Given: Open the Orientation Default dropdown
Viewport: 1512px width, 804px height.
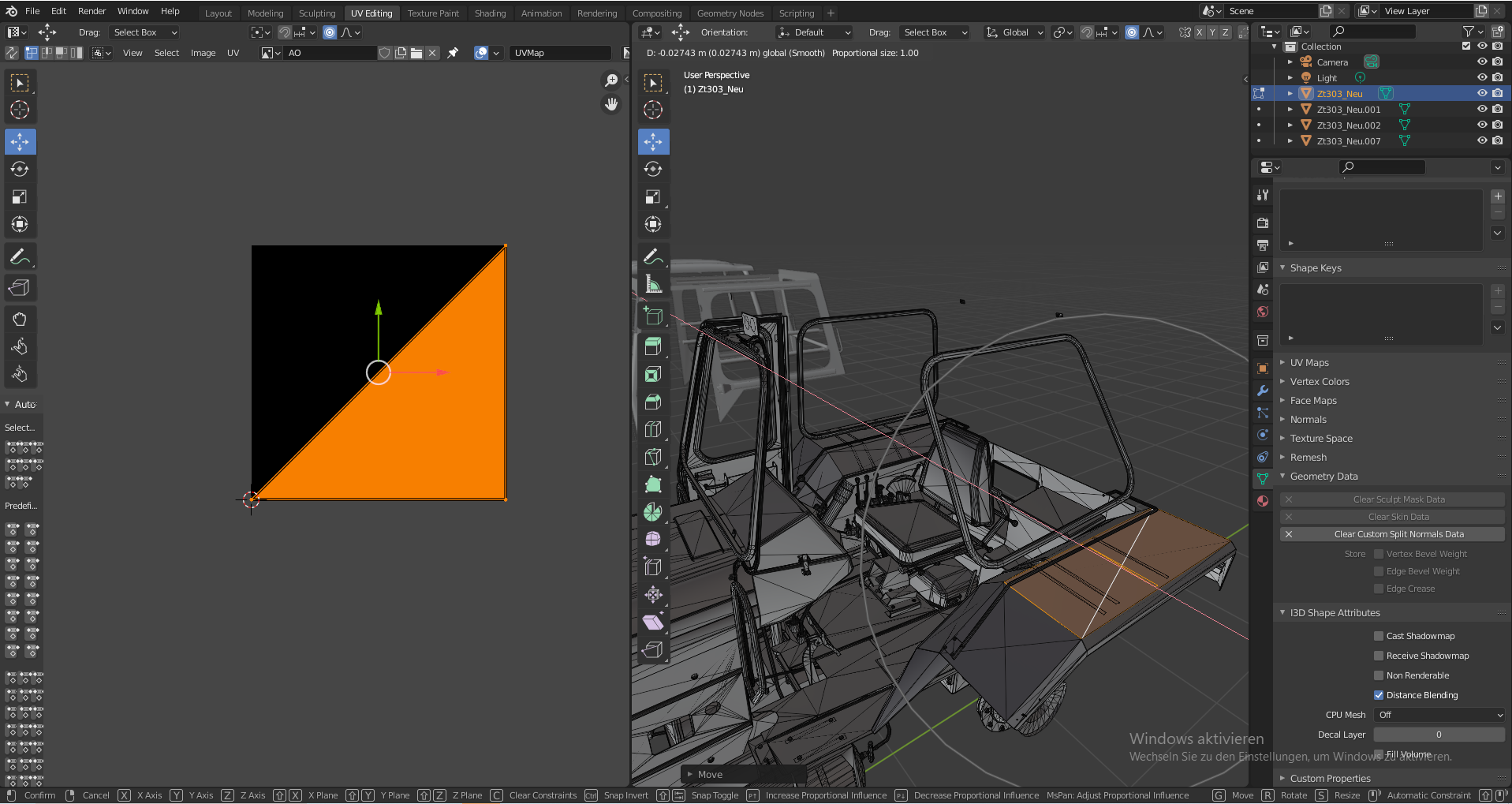Looking at the screenshot, I should [815, 32].
